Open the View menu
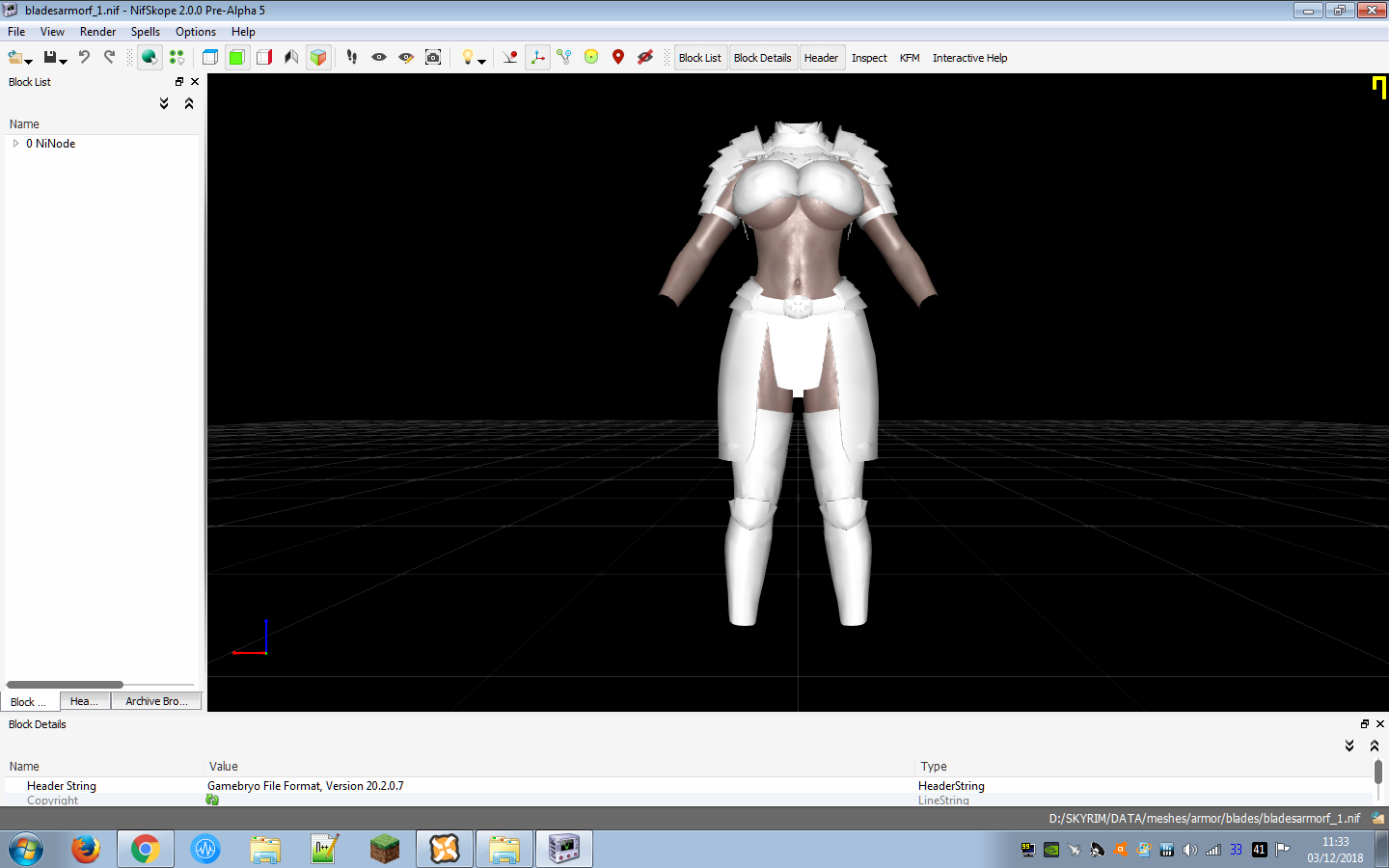Screen dimensions: 1389x868 [x=52, y=32]
